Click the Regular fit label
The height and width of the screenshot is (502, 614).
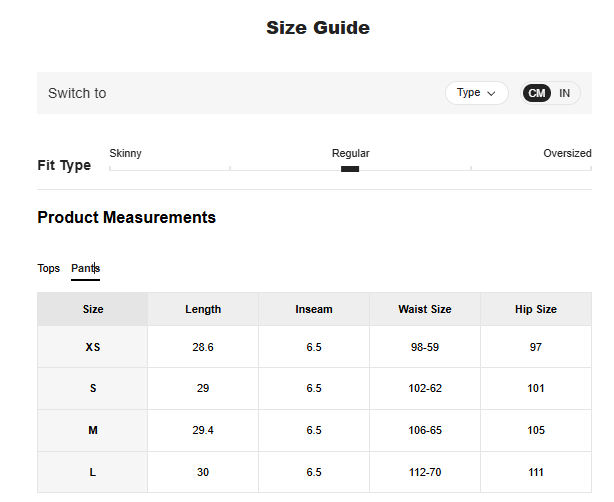(350, 153)
